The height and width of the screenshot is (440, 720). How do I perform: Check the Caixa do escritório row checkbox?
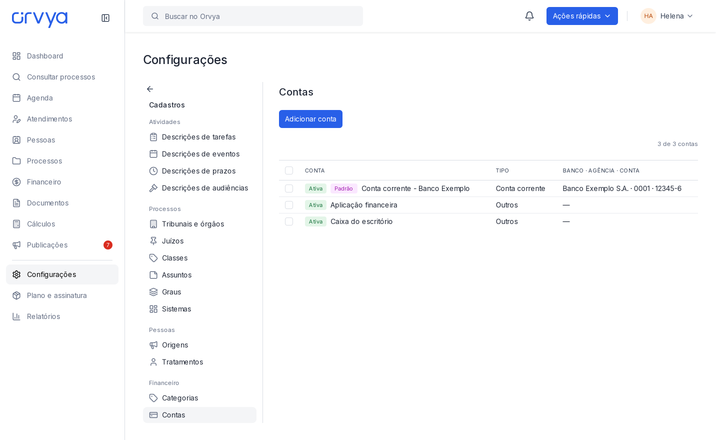[x=289, y=221]
